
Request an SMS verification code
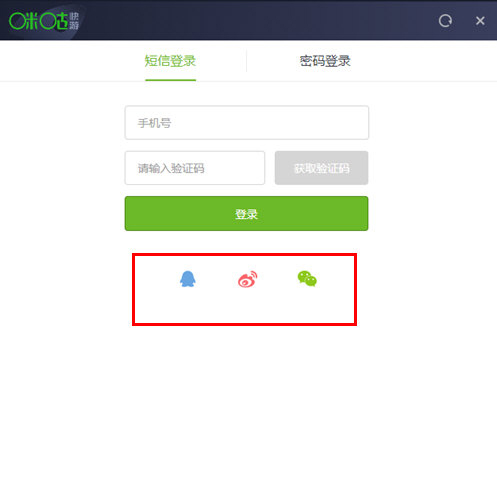coord(321,168)
